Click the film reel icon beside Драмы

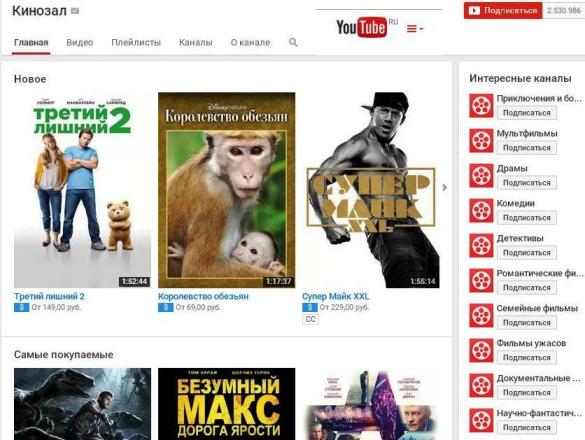pyautogui.click(x=481, y=176)
